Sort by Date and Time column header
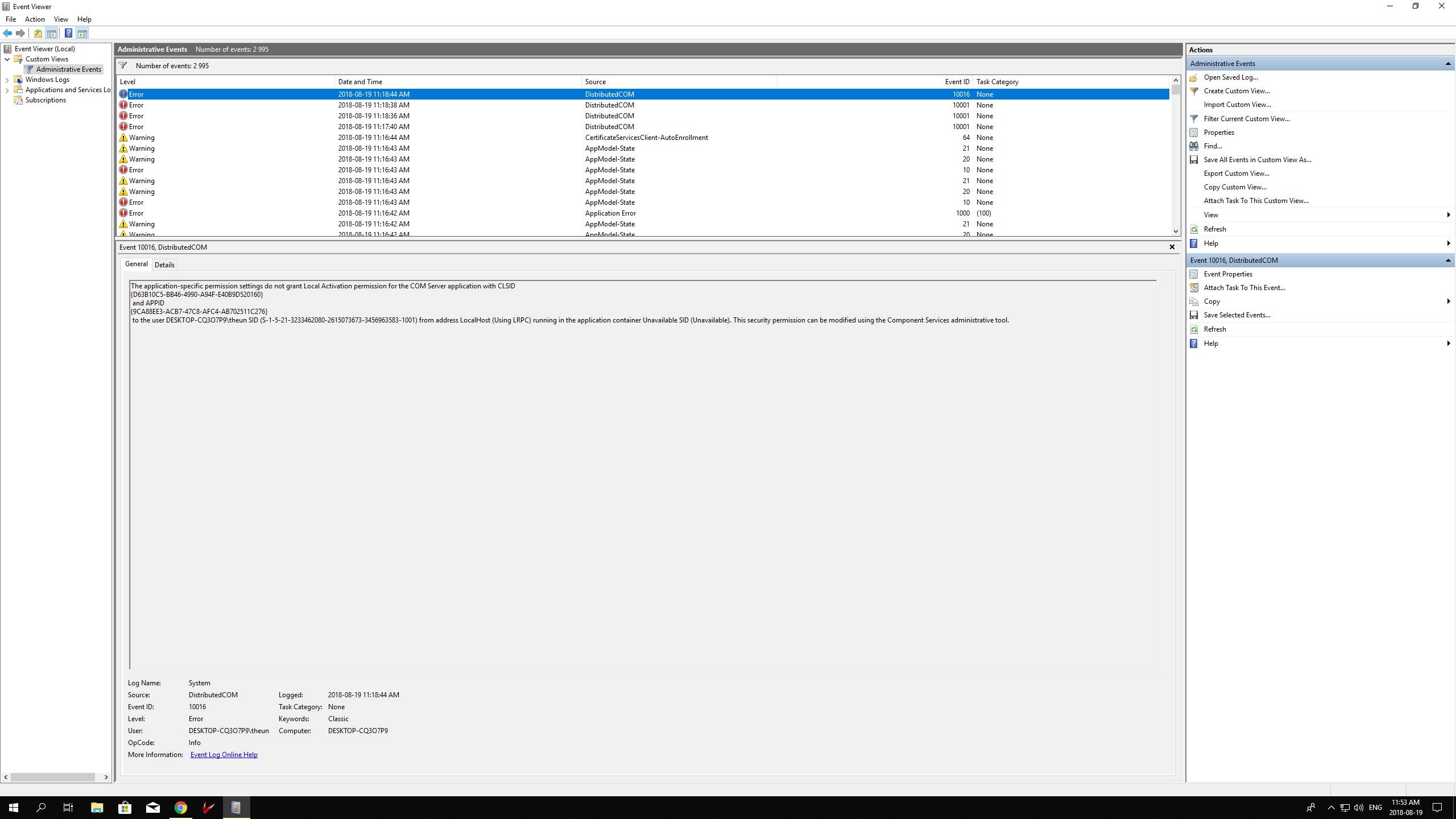 click(458, 82)
